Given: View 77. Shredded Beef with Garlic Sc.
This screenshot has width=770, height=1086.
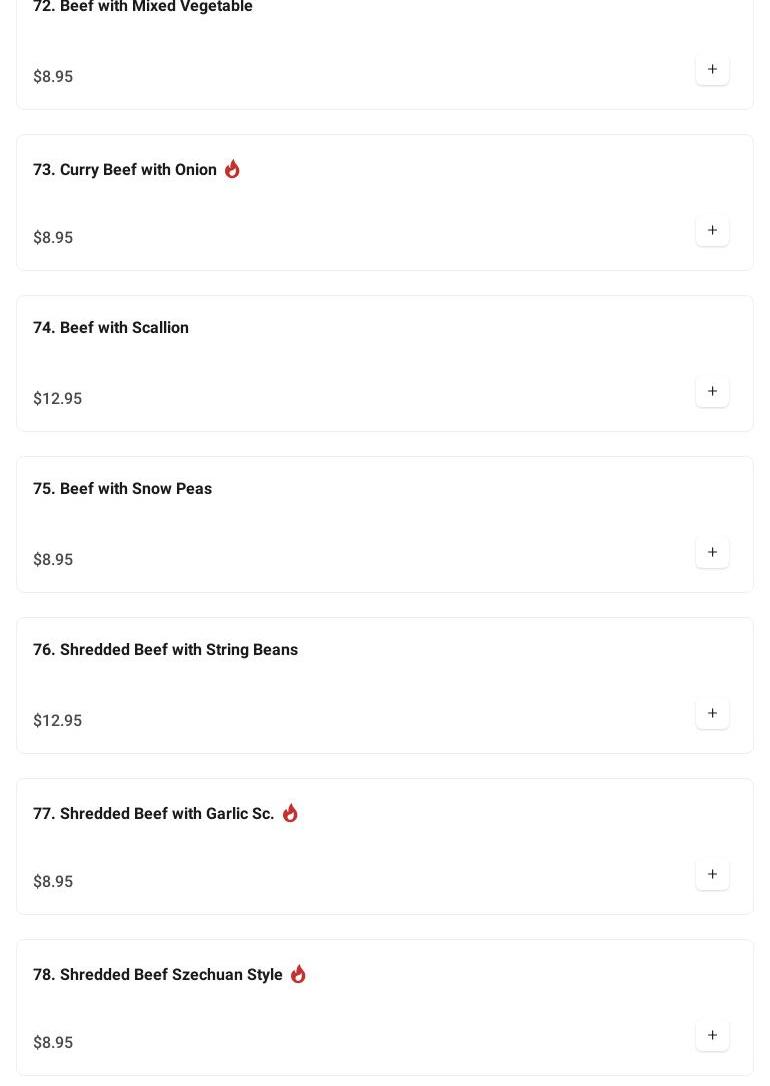Looking at the screenshot, I should coord(153,814).
